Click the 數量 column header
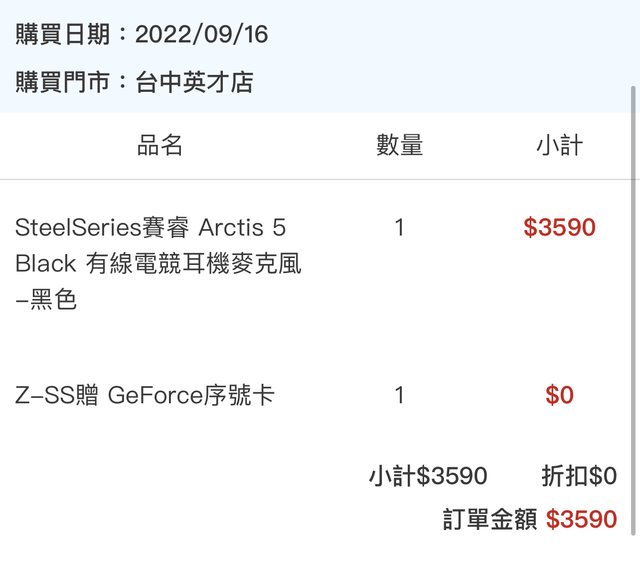This screenshot has height=563, width=640. tap(400, 145)
